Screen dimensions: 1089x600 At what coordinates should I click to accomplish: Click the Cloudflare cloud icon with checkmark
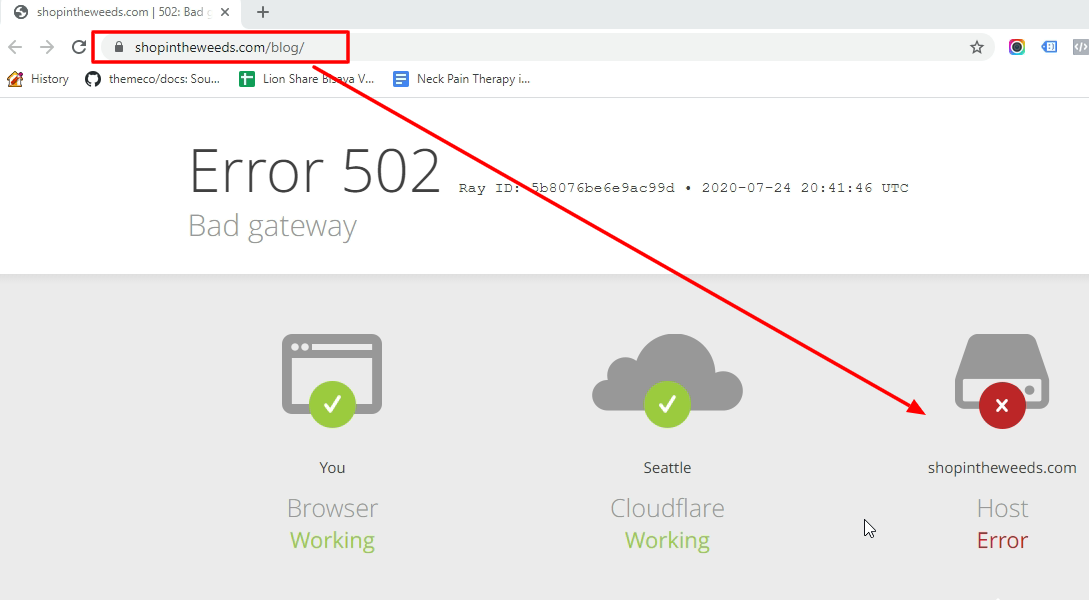click(x=667, y=379)
